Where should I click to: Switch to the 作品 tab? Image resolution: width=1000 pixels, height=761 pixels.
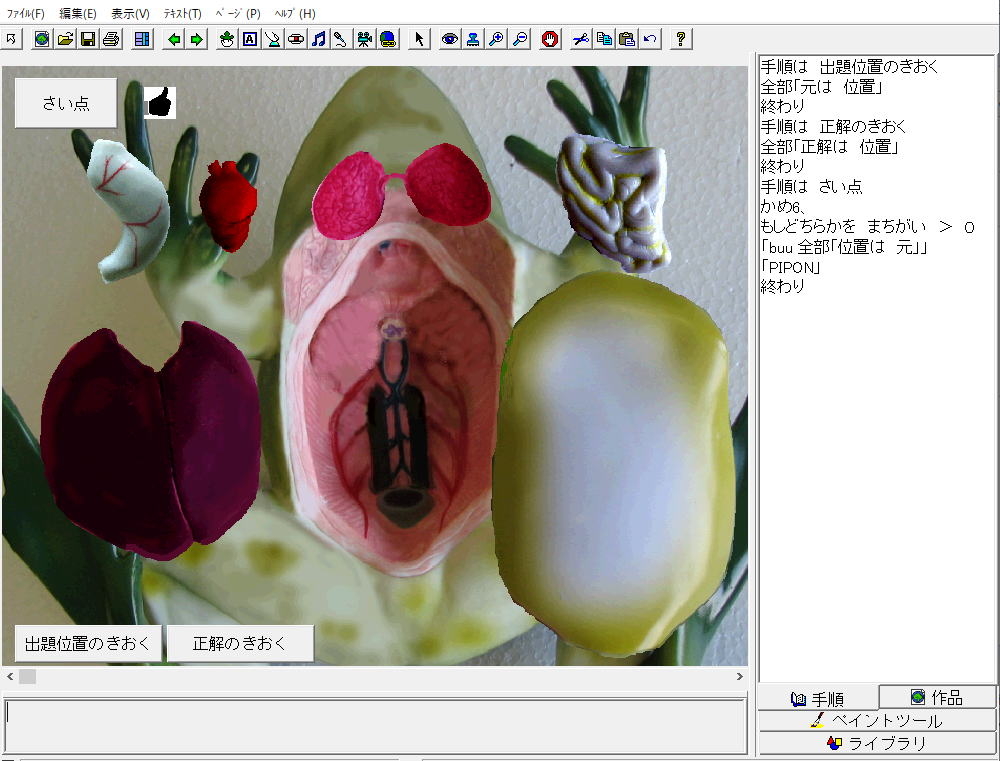pos(937,697)
